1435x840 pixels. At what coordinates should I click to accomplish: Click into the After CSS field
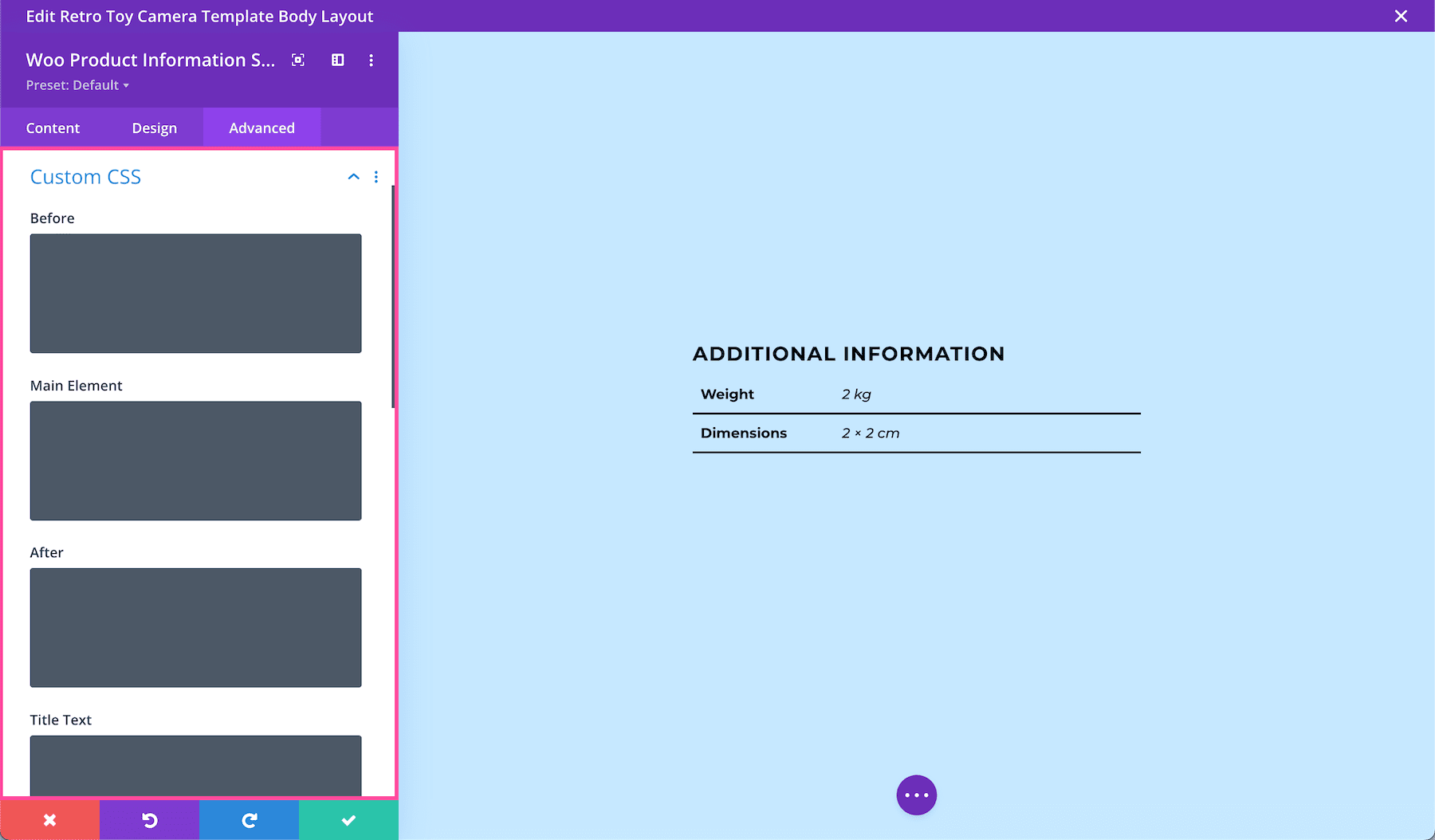[x=195, y=627]
